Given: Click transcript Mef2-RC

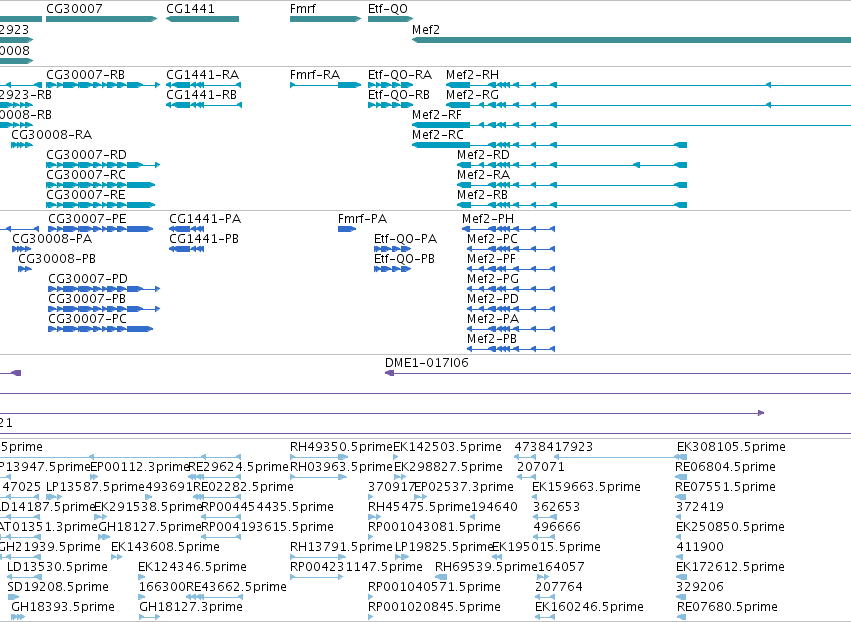Looking at the screenshot, I should (549, 145).
